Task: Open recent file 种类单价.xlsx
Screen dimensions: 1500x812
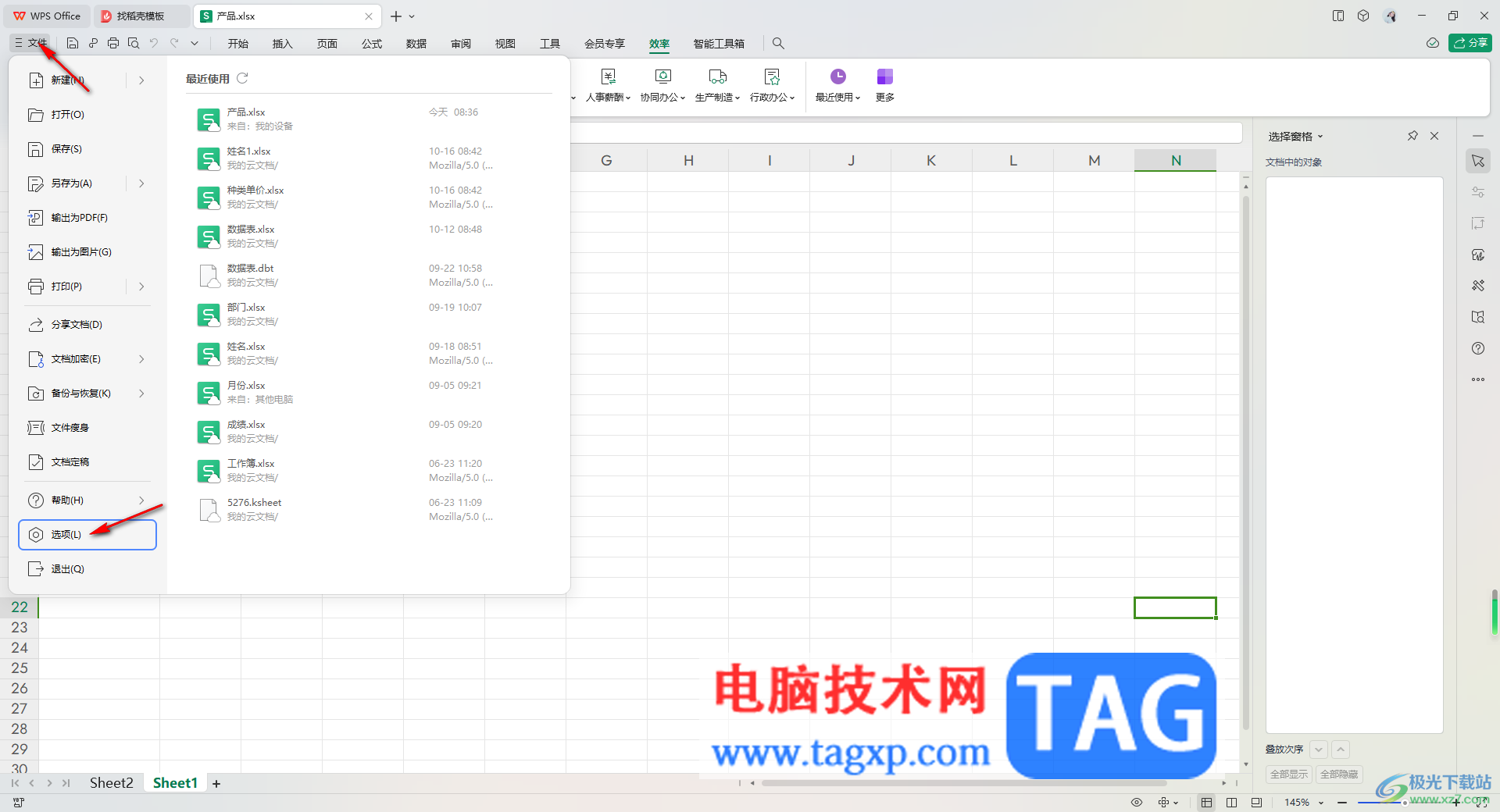Action: coord(367,198)
